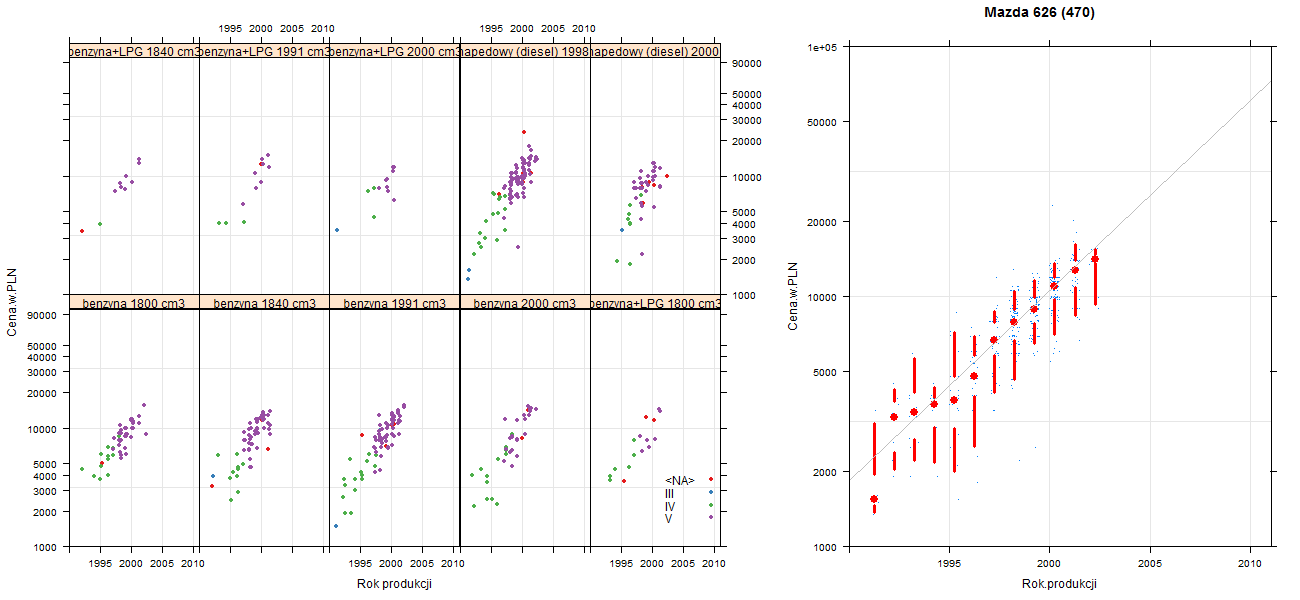Click the "Rok.produkcji" axis title of Mazda chart

click(x=1059, y=584)
